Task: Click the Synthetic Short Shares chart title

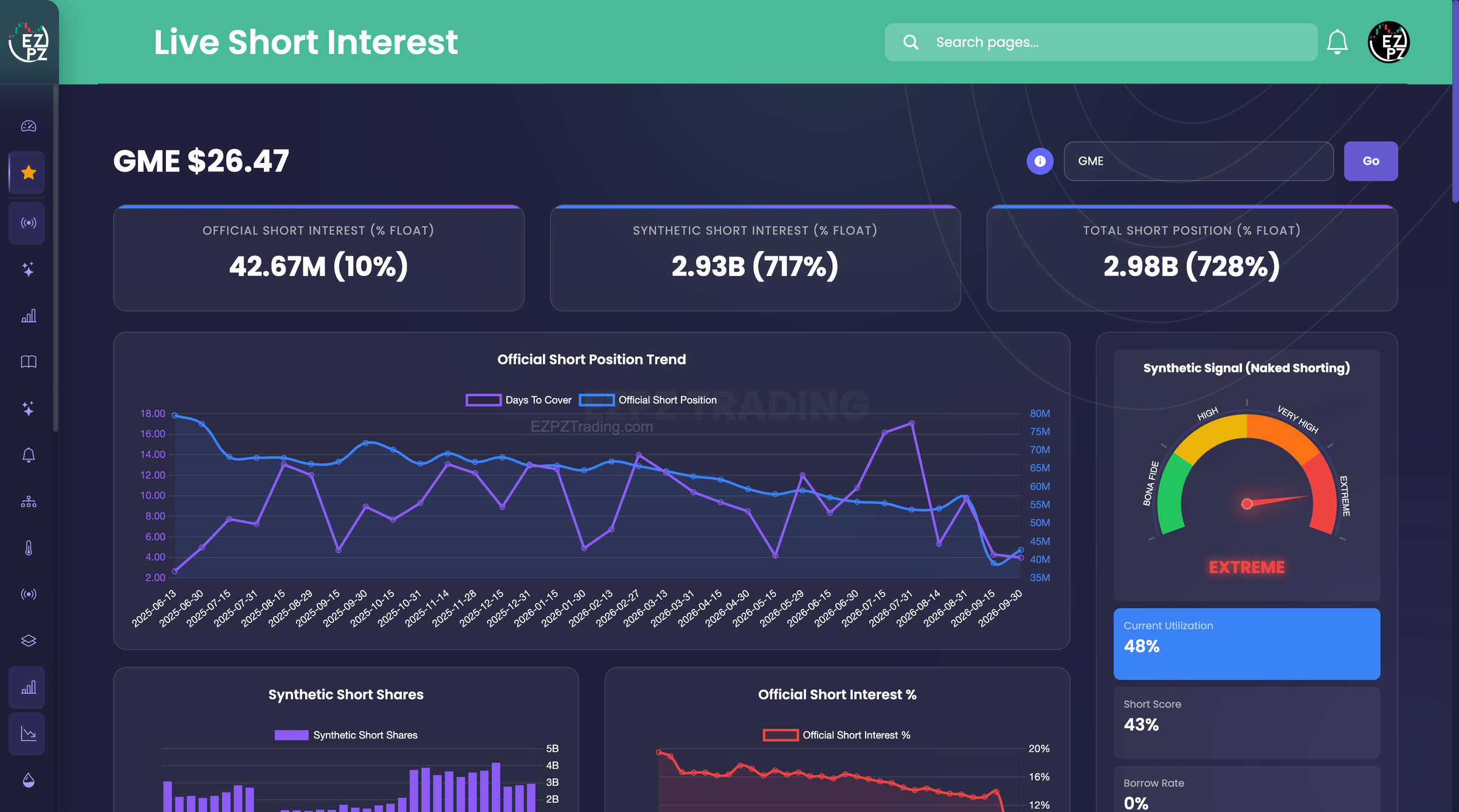Action: click(x=346, y=694)
